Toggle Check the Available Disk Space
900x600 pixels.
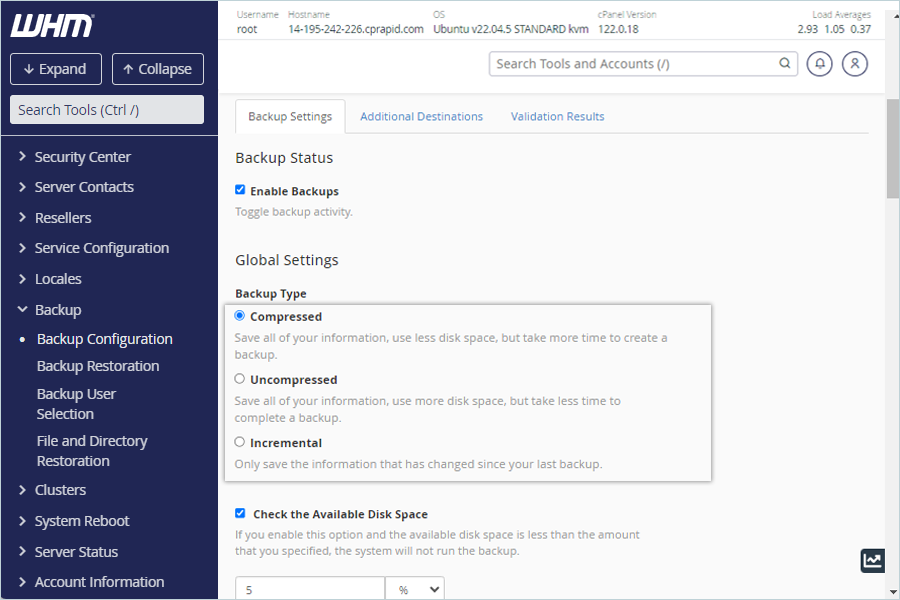tap(240, 513)
